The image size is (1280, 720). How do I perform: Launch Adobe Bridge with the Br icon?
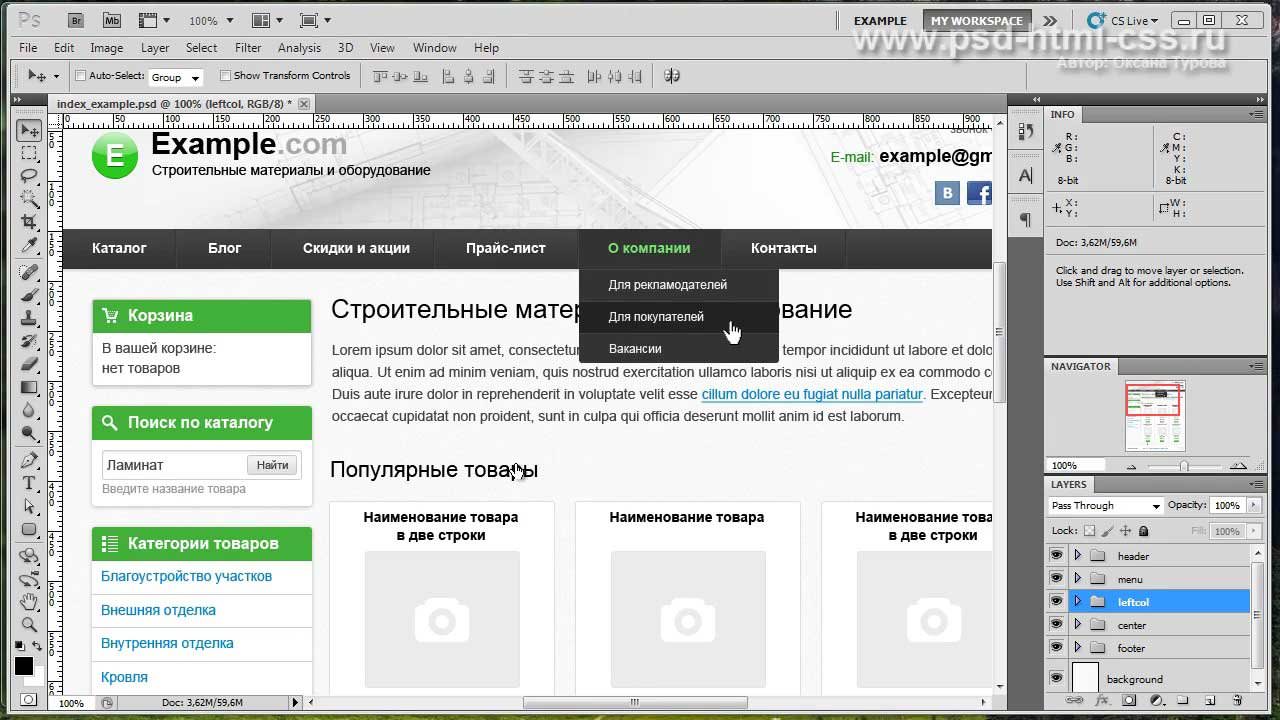(78, 20)
